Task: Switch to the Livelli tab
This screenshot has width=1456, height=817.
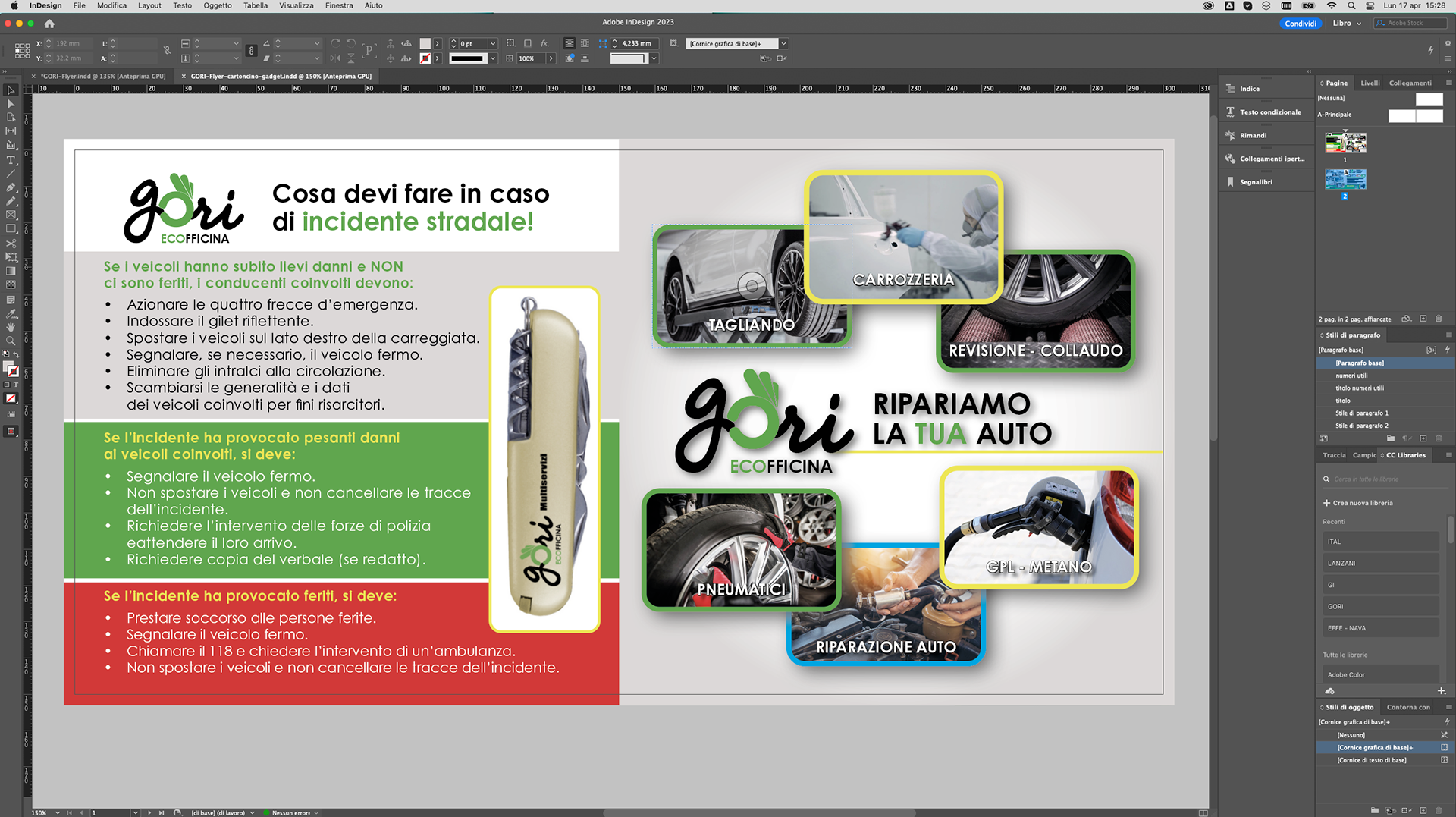Action: tap(1370, 83)
